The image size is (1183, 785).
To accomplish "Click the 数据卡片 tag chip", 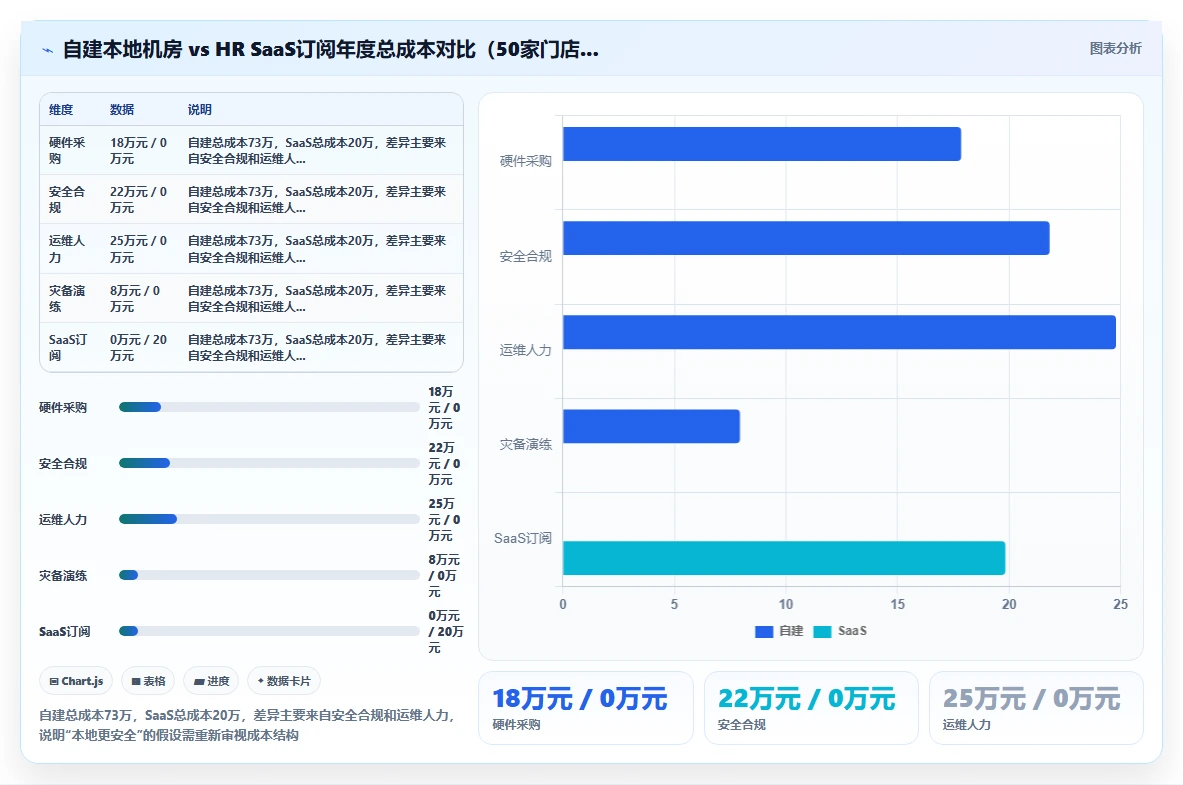I will click(284, 681).
